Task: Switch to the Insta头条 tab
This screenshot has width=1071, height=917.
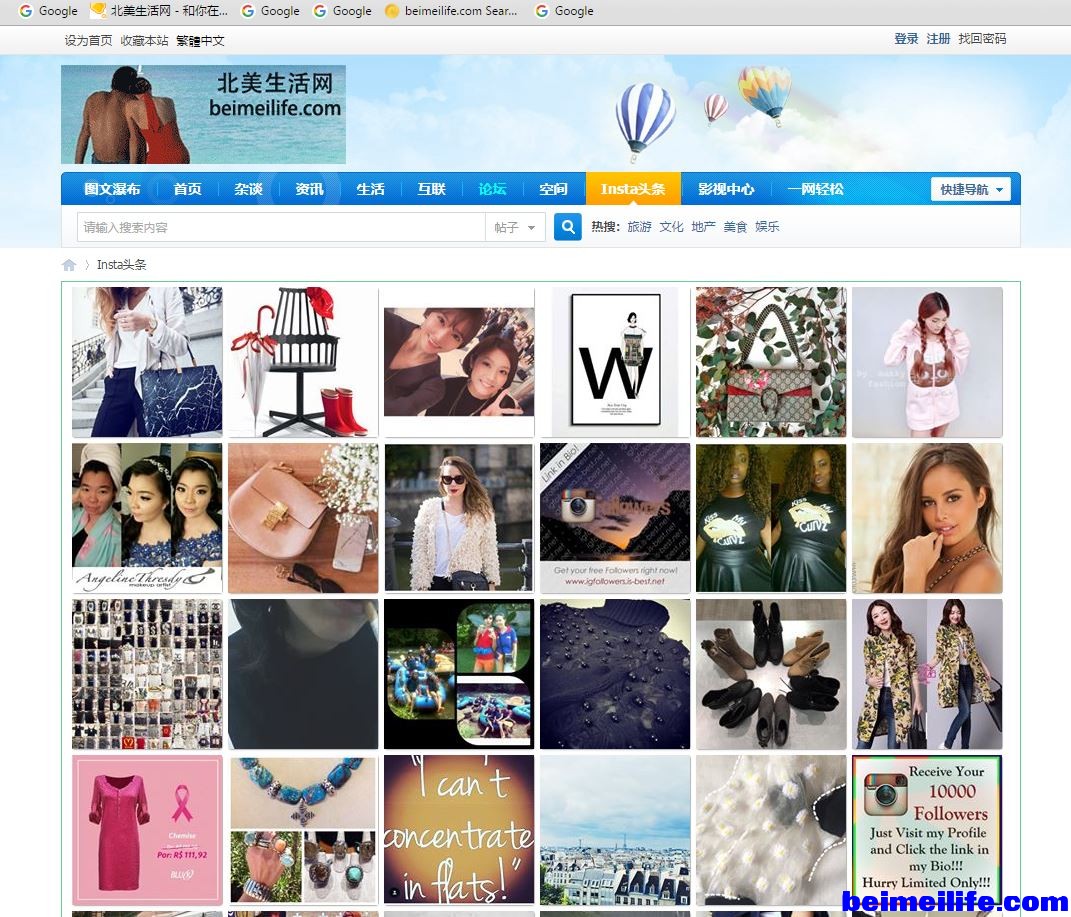Action: [632, 189]
